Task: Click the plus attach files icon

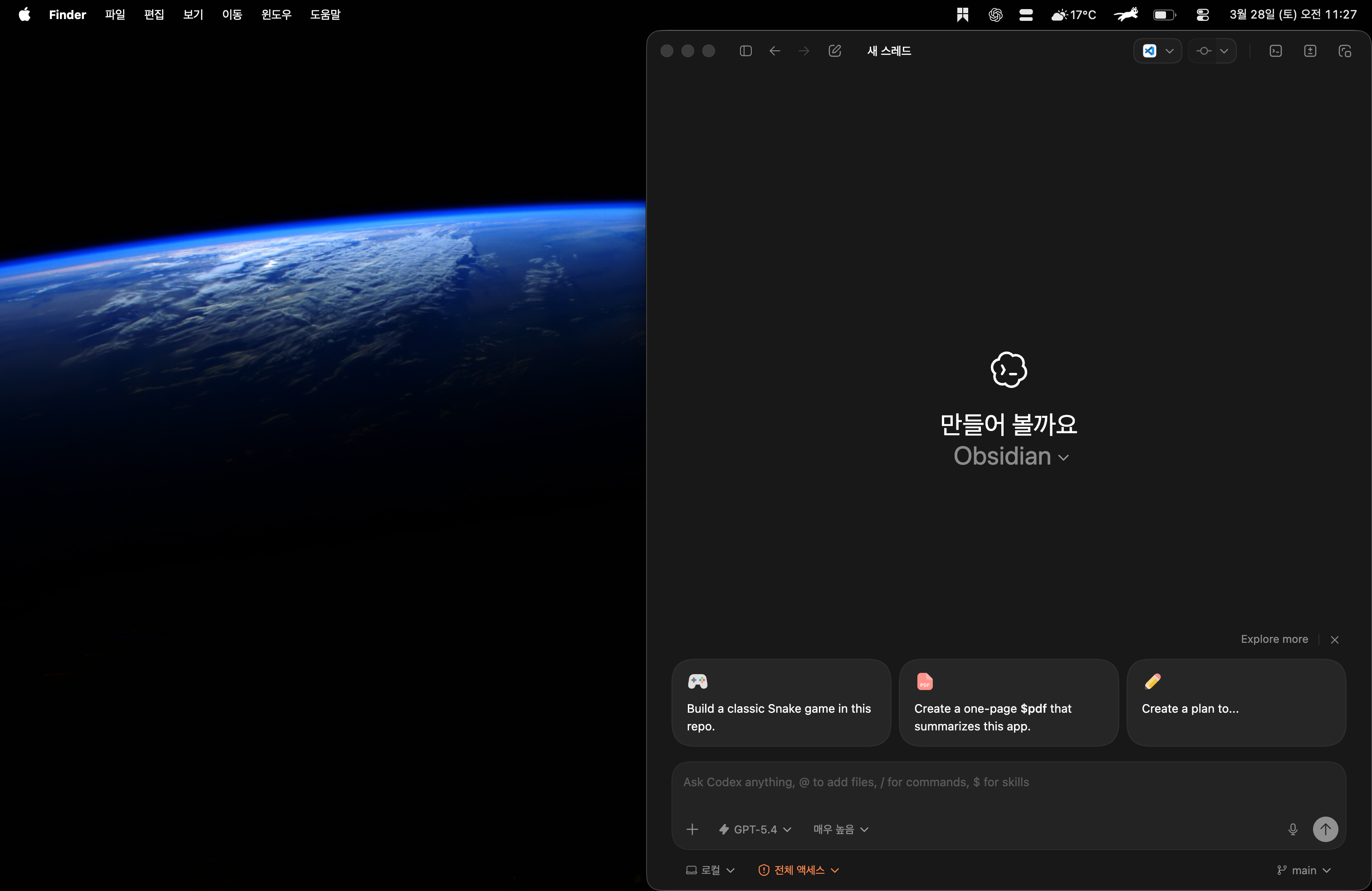Action: pyautogui.click(x=692, y=829)
